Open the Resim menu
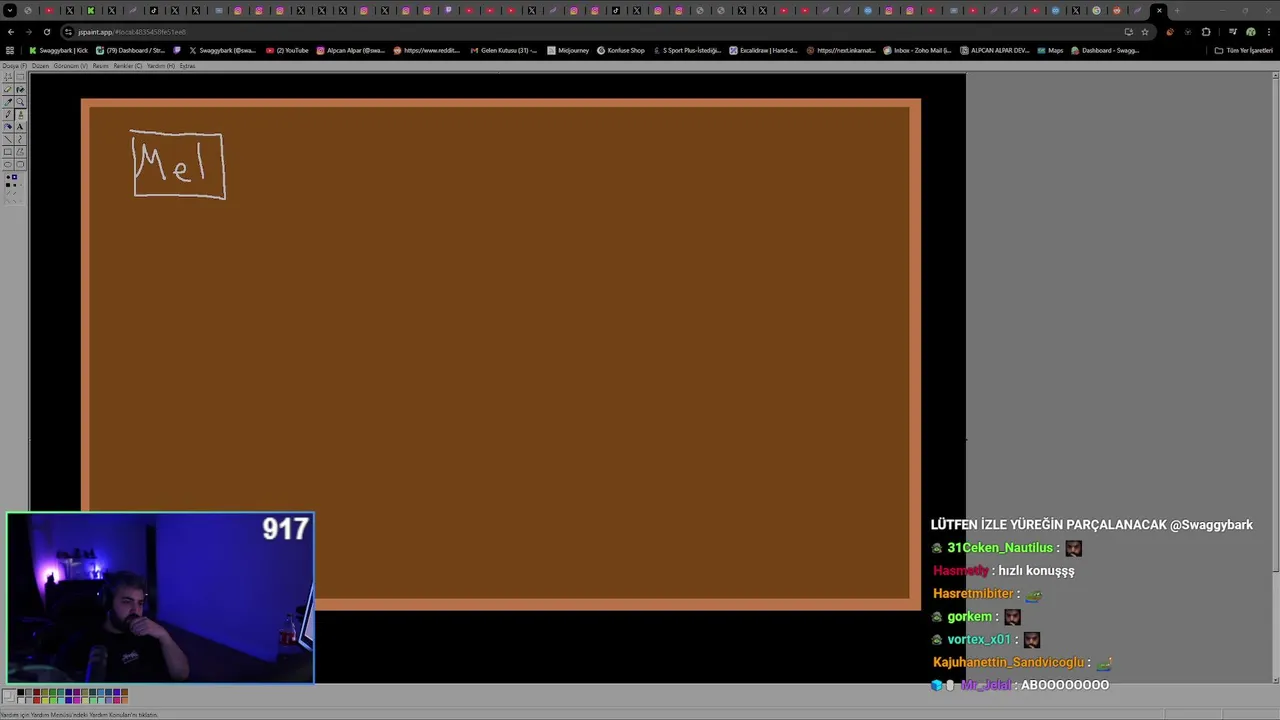The height and width of the screenshot is (720, 1280). [x=100, y=66]
